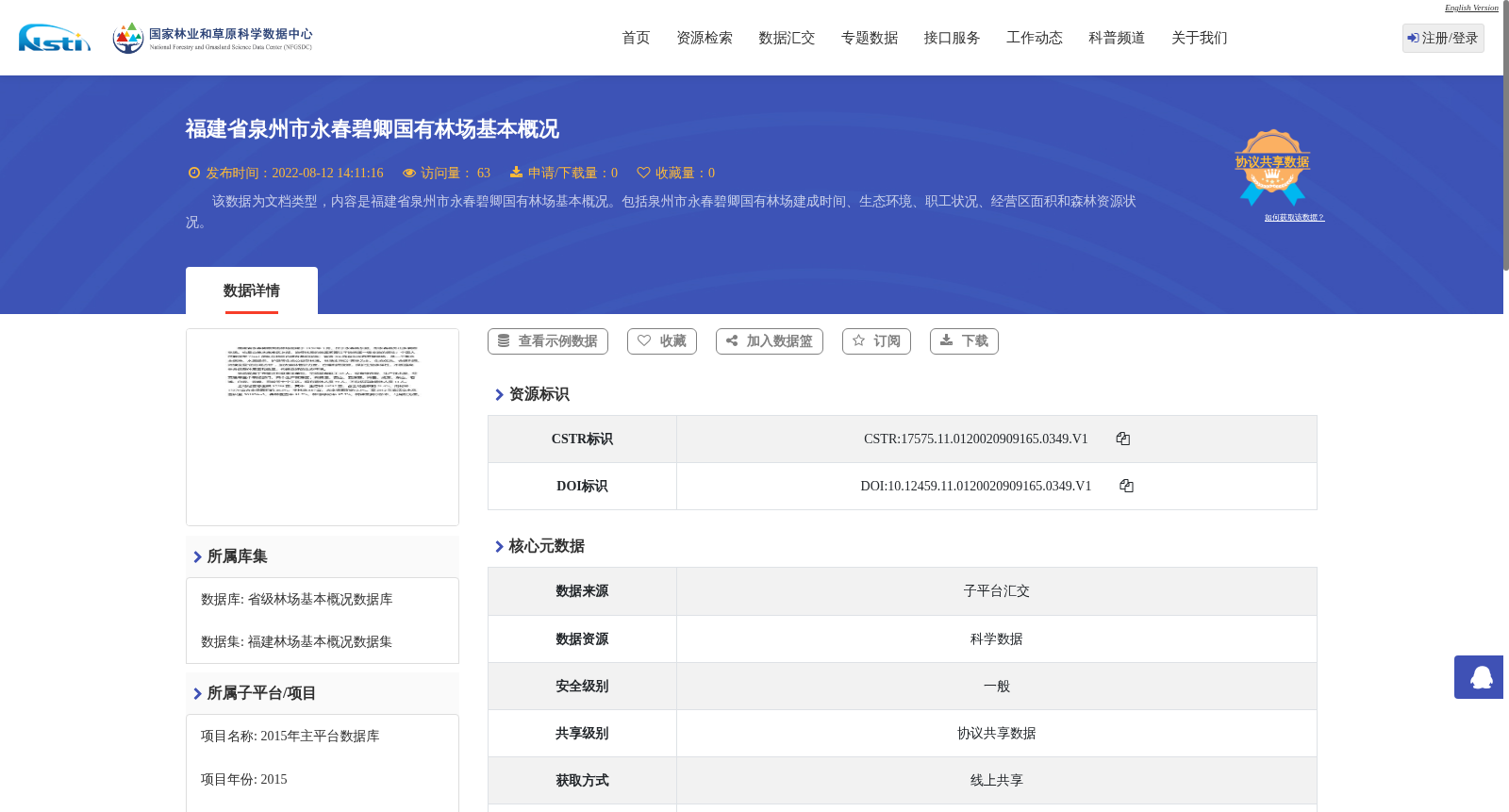Click 查看示例数据 button
This screenshot has height=812, width=1509.
(548, 341)
